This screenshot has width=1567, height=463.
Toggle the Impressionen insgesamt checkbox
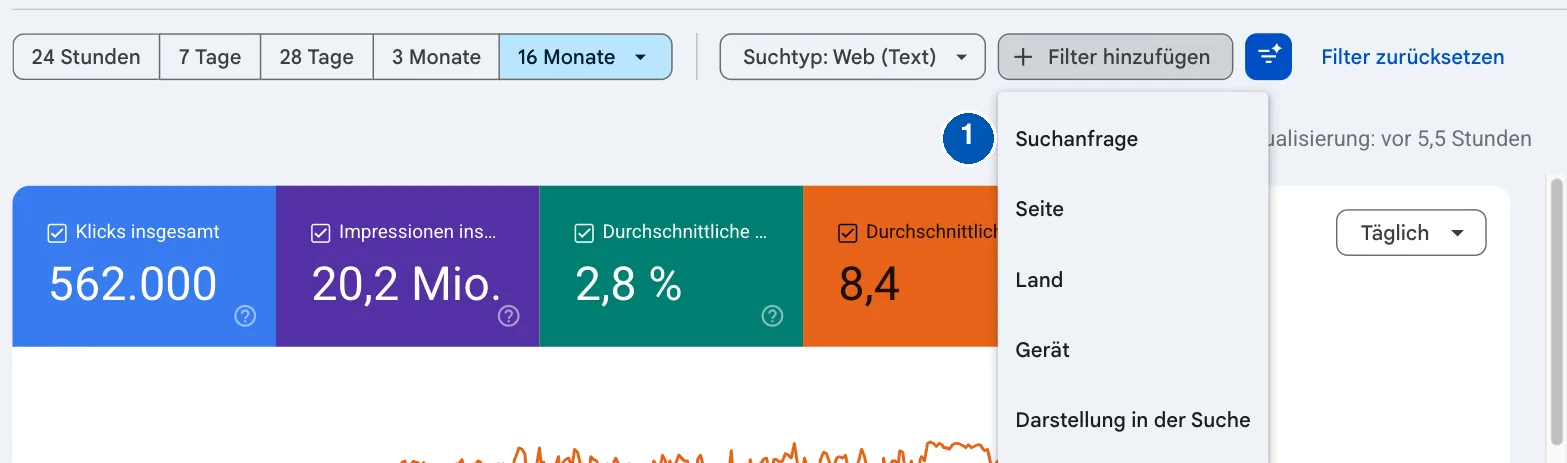click(x=320, y=233)
